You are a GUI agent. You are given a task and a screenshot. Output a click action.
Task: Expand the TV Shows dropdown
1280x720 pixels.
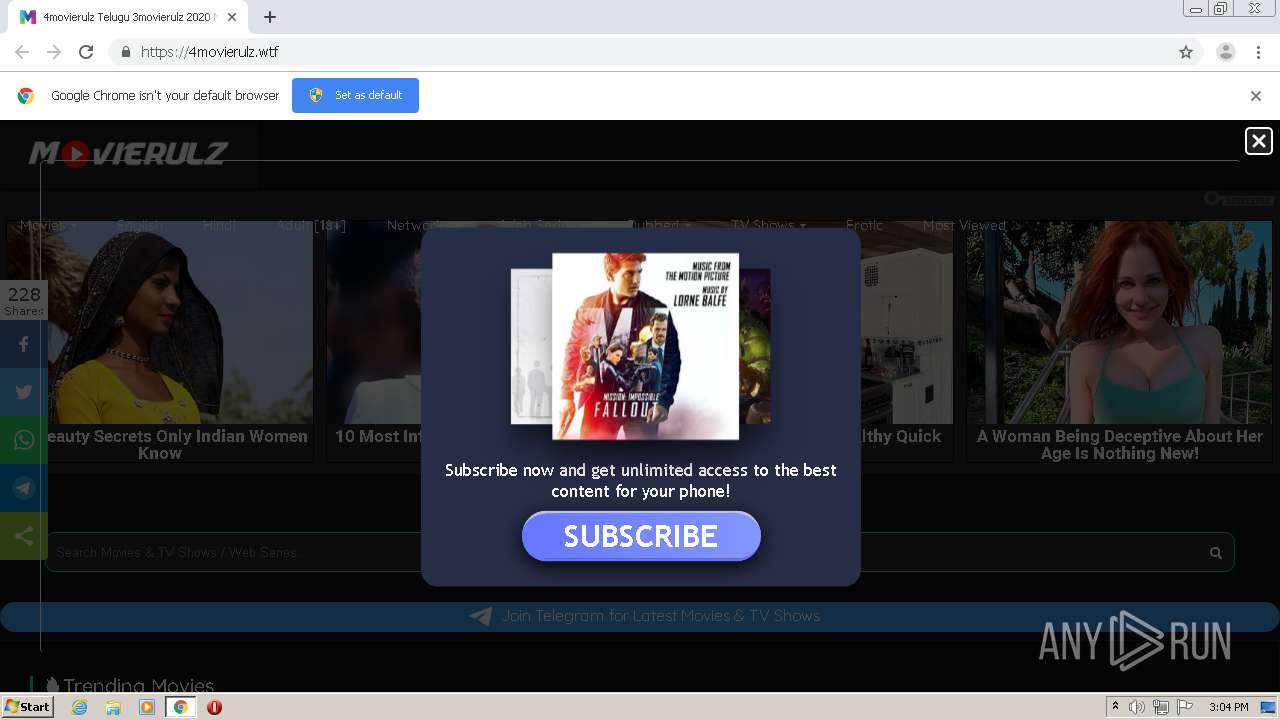[768, 225]
